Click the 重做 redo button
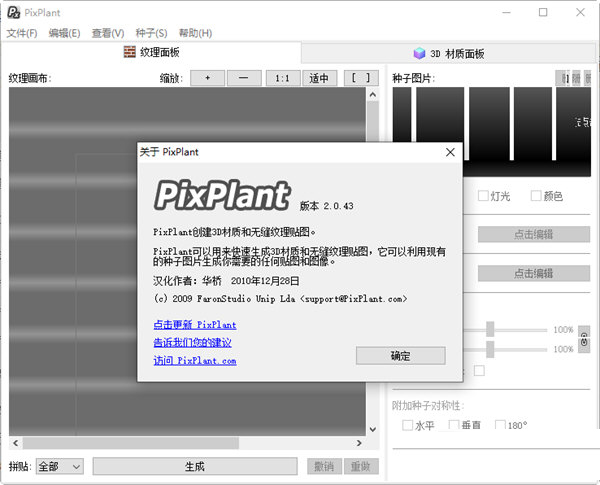600x485 pixels. [361, 466]
